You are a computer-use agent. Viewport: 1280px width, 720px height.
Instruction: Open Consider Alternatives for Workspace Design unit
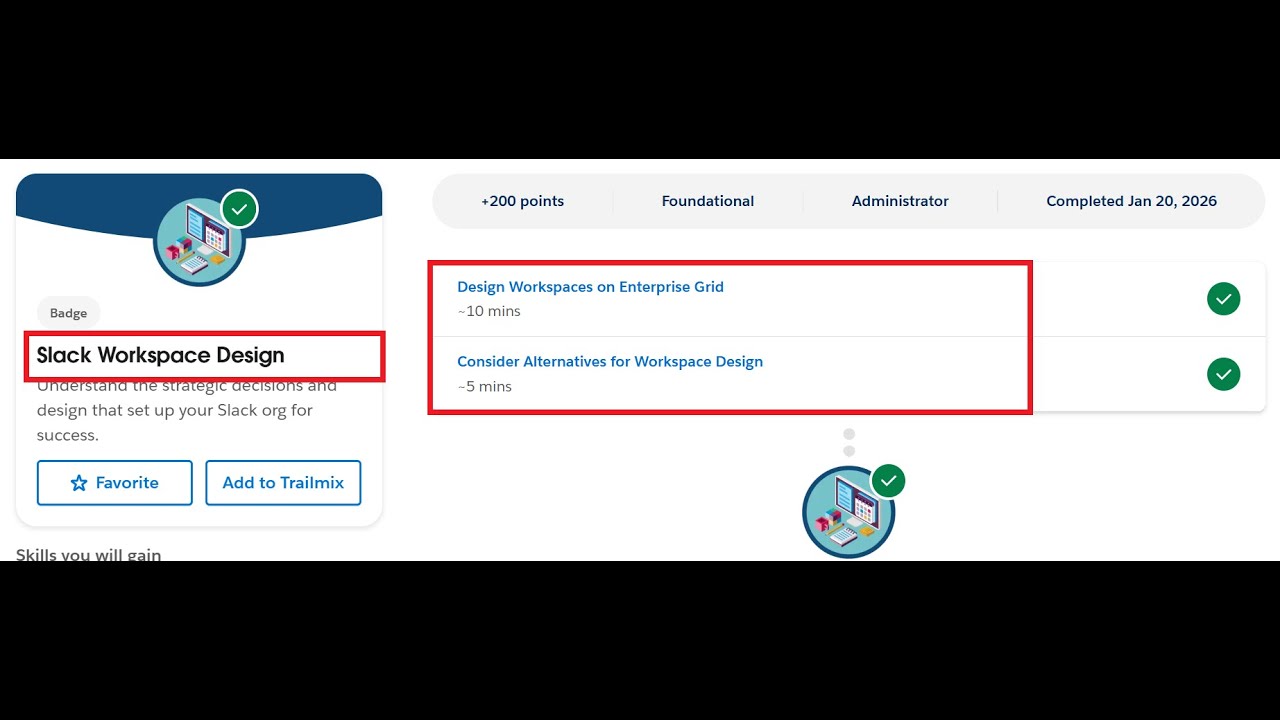point(610,362)
